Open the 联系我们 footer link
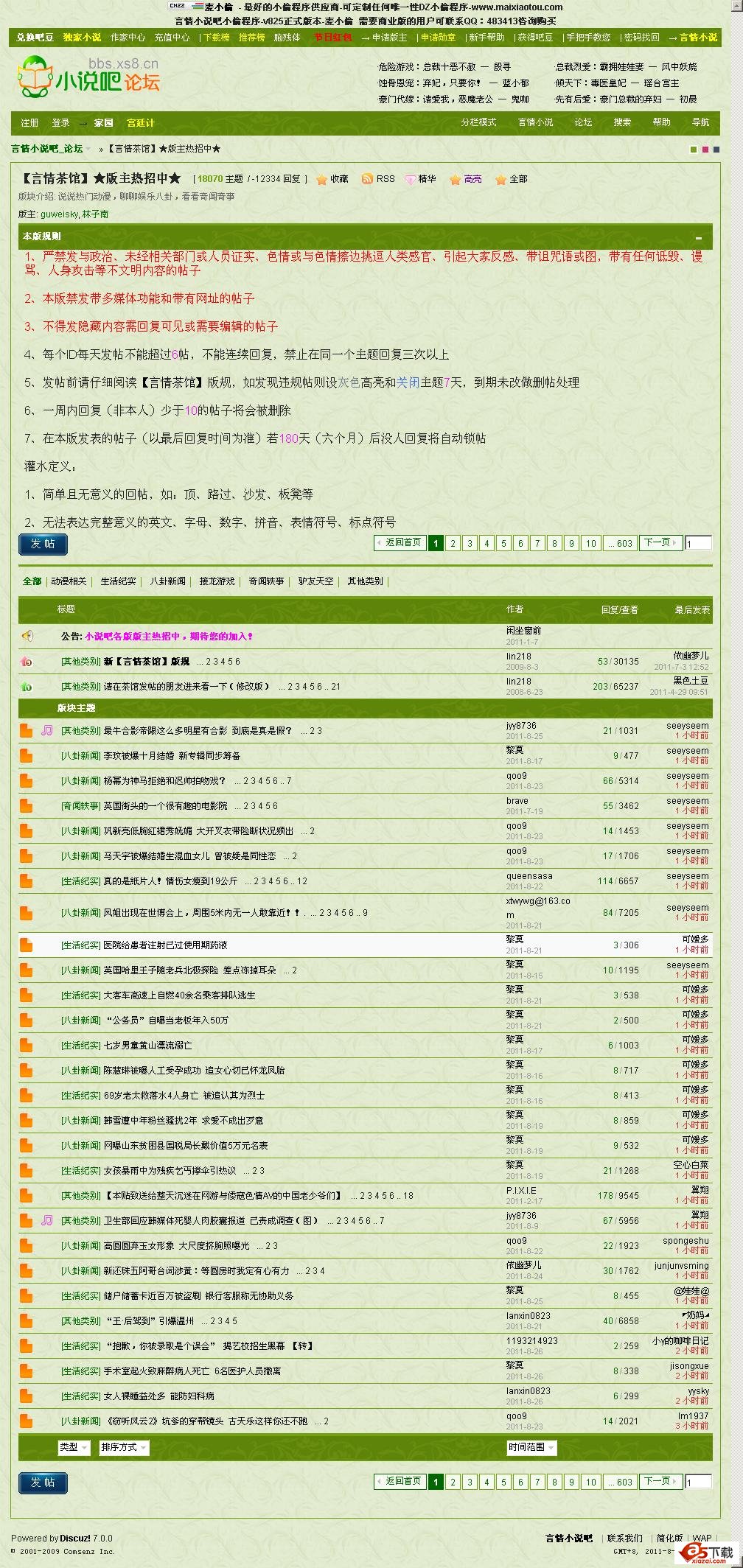Viewport: 743px width, 1568px height. pos(624,1539)
